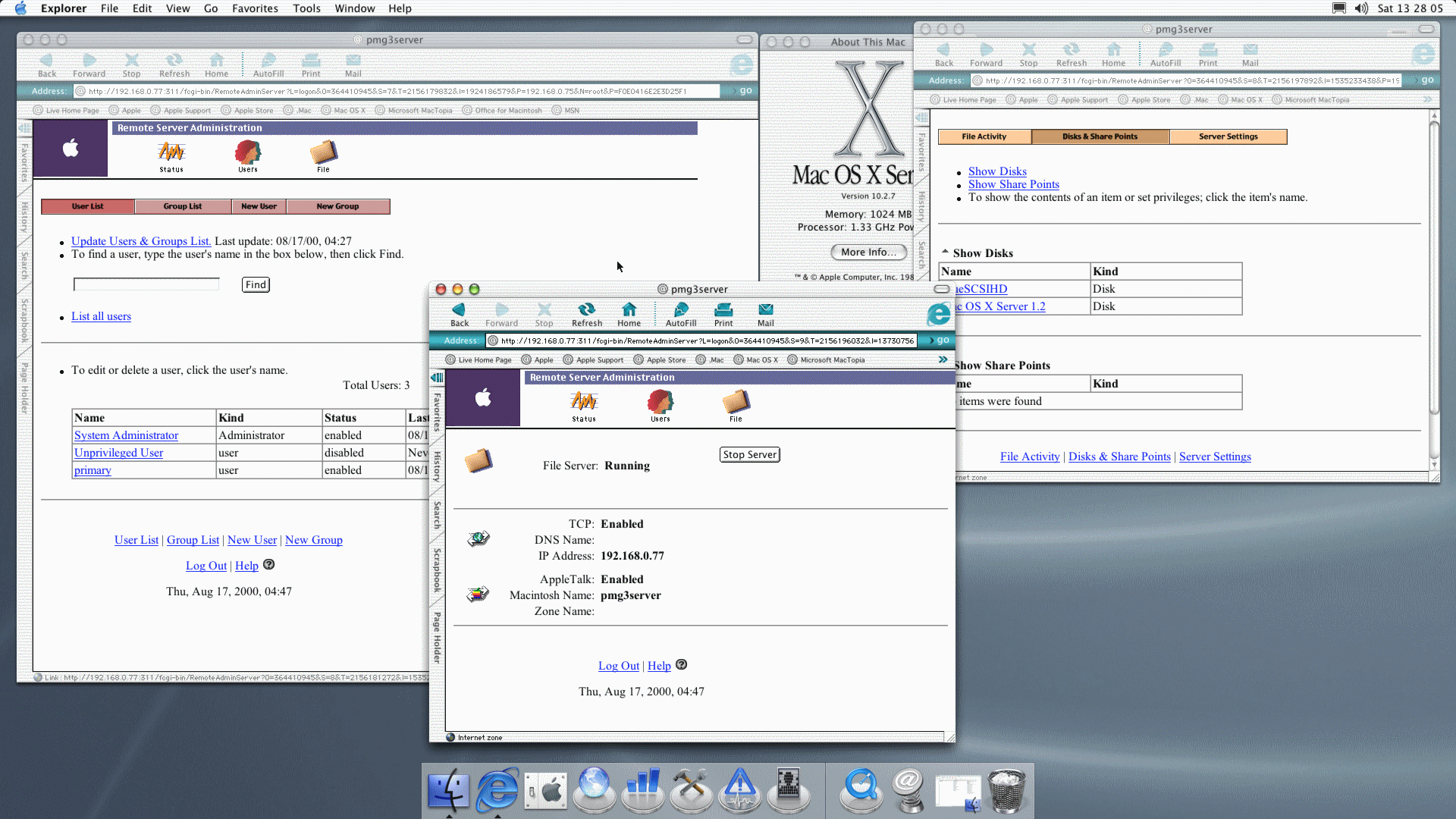Click Show Share Points link
Screen dimensions: 1456x819
[x=1013, y=184]
